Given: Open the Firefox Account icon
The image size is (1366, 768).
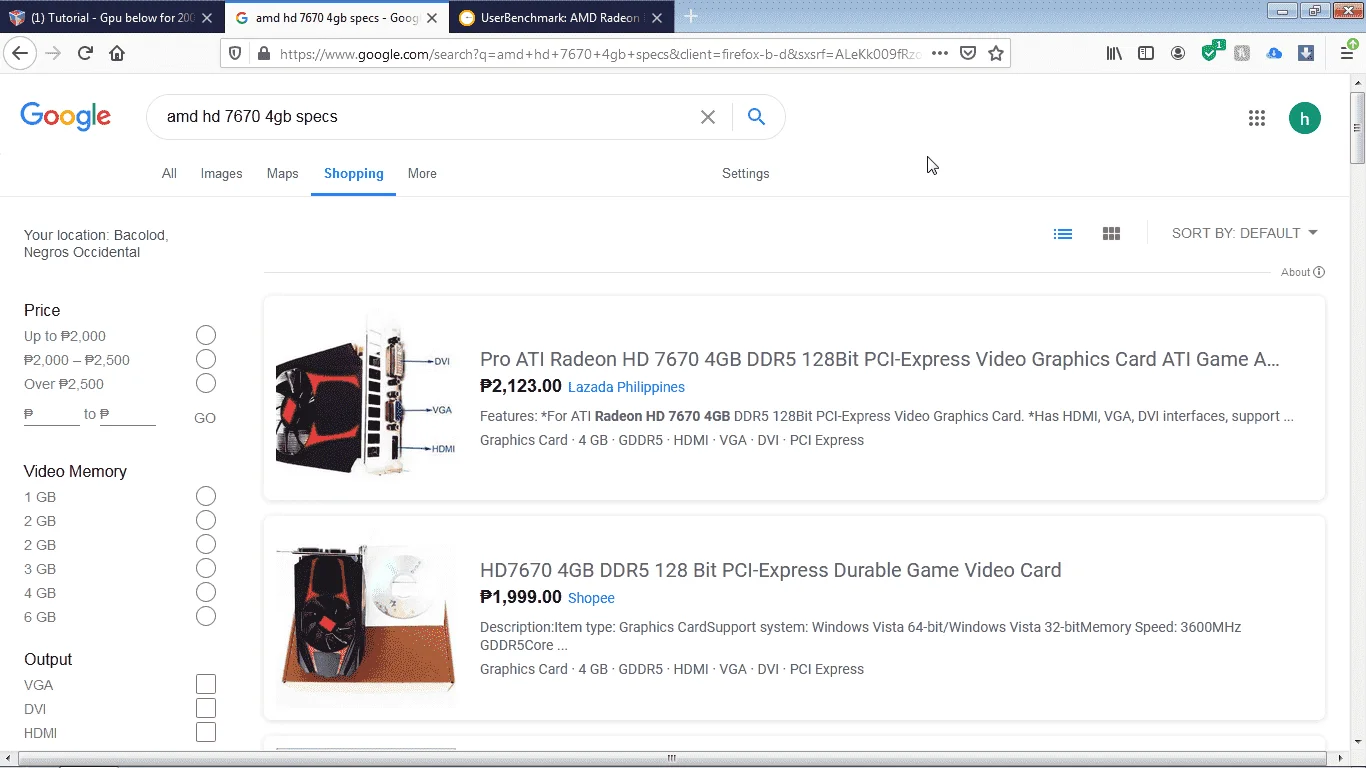Looking at the screenshot, I should click(x=1178, y=54).
